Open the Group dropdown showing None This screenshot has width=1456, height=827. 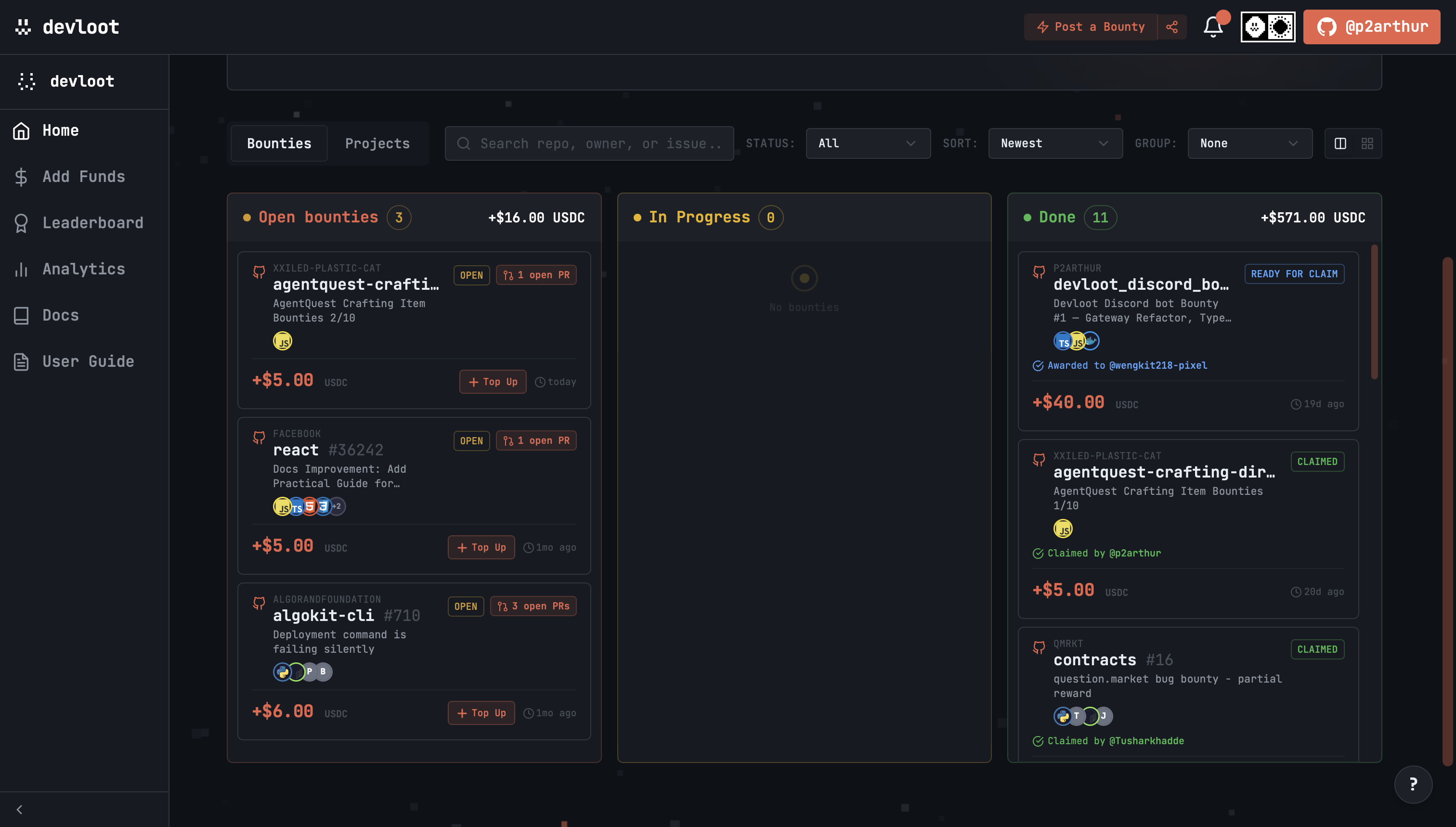1250,144
